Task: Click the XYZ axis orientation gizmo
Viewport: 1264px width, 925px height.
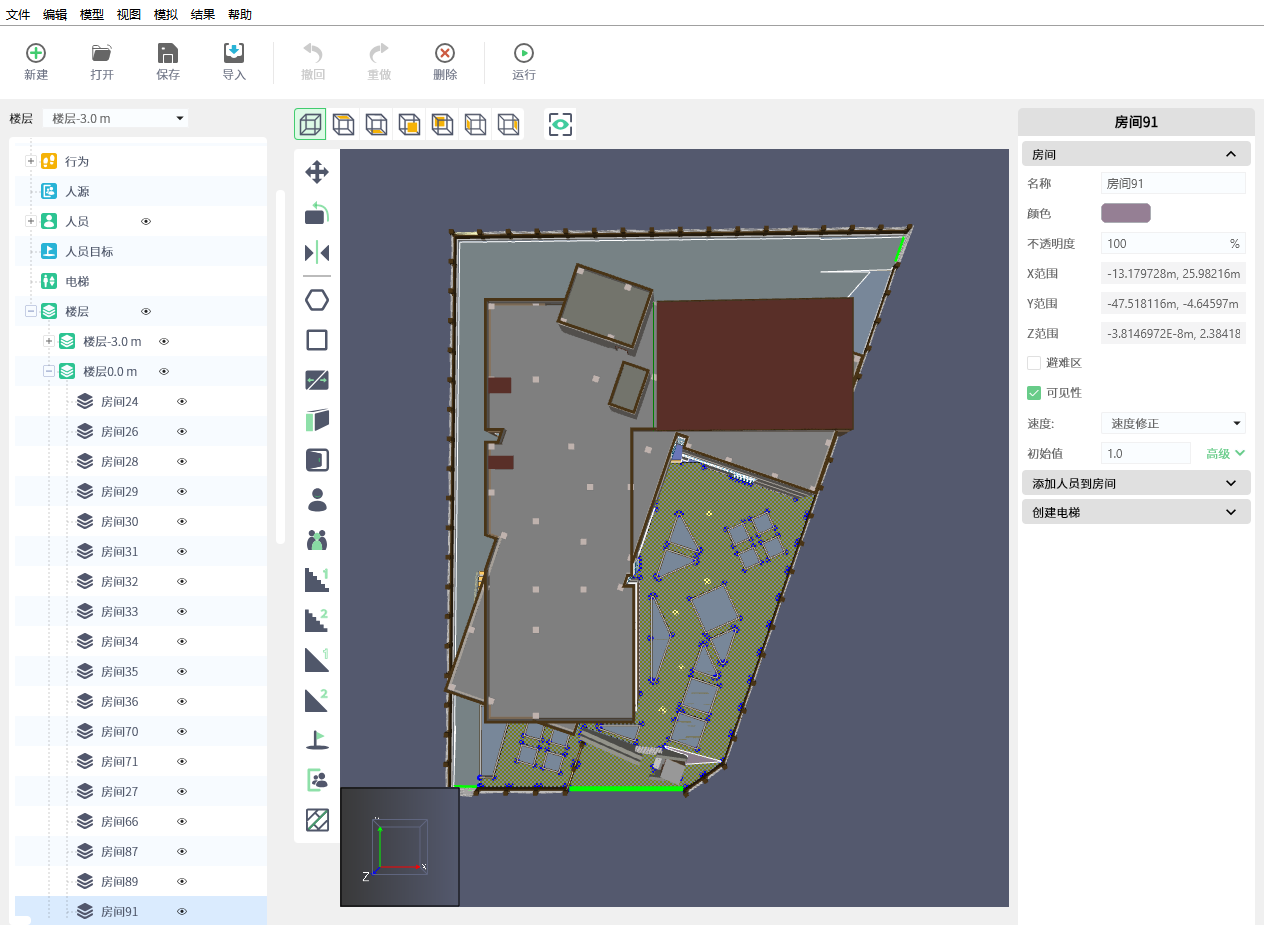Action: 400,846
